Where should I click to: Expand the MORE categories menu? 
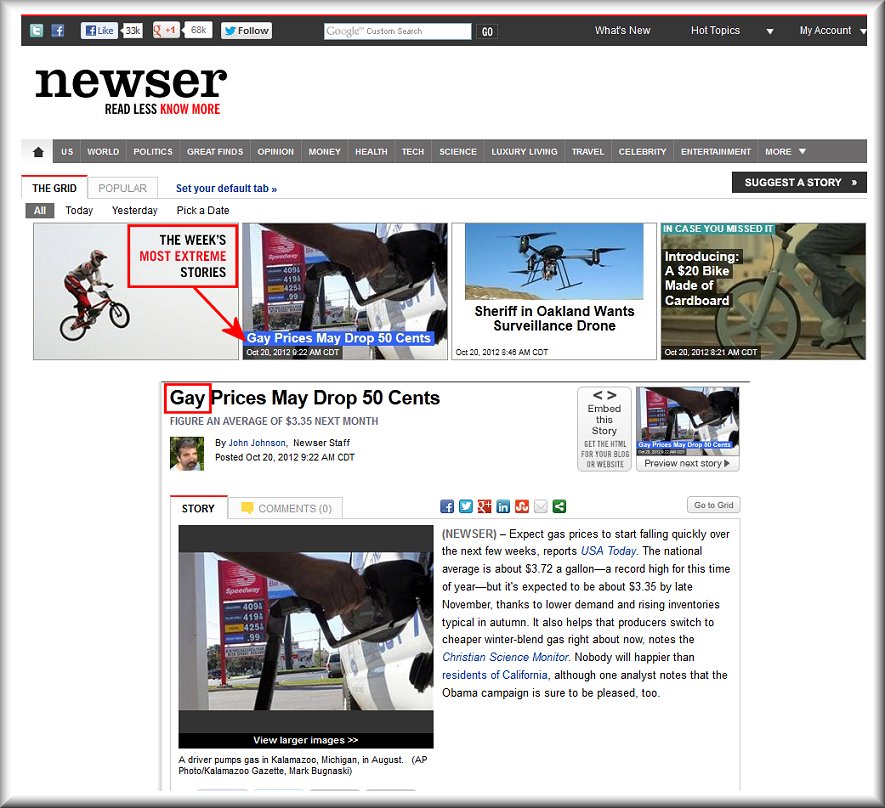click(785, 152)
